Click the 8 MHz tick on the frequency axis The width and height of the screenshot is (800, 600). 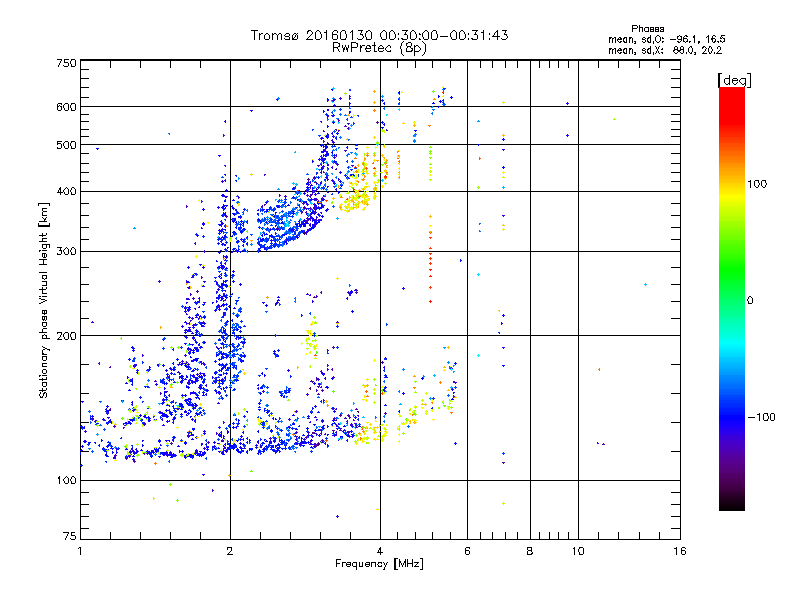coord(530,551)
